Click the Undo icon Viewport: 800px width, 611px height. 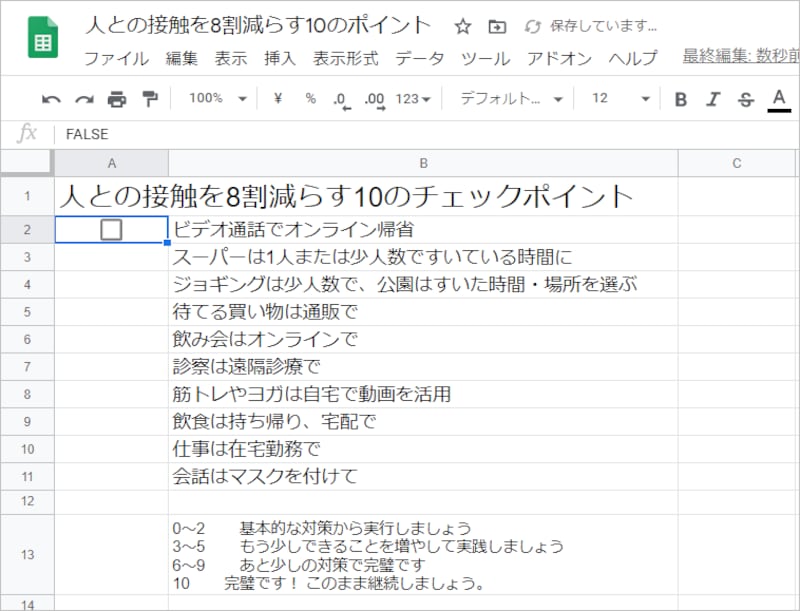[x=51, y=99]
